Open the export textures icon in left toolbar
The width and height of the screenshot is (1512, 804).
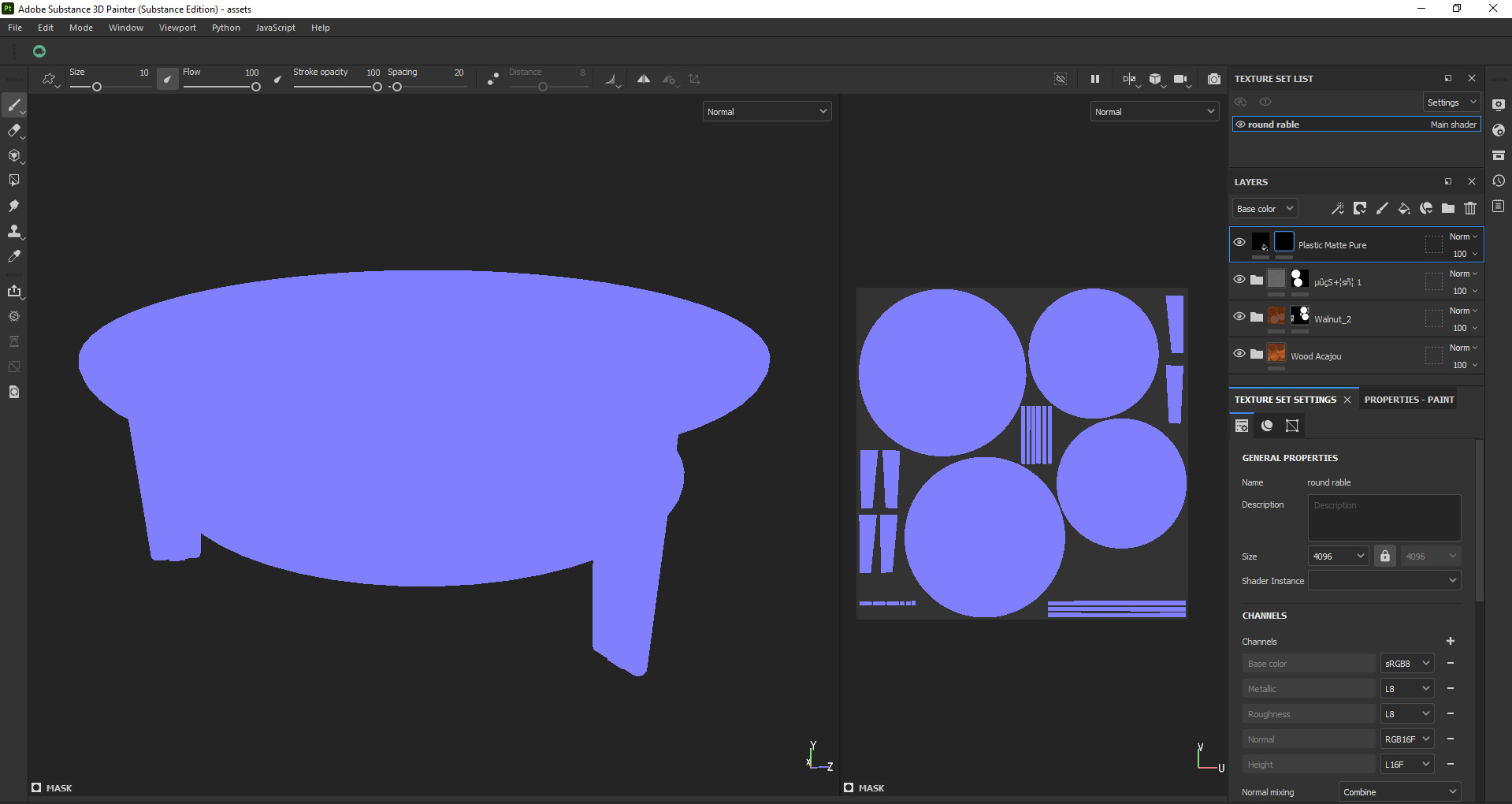tap(14, 291)
